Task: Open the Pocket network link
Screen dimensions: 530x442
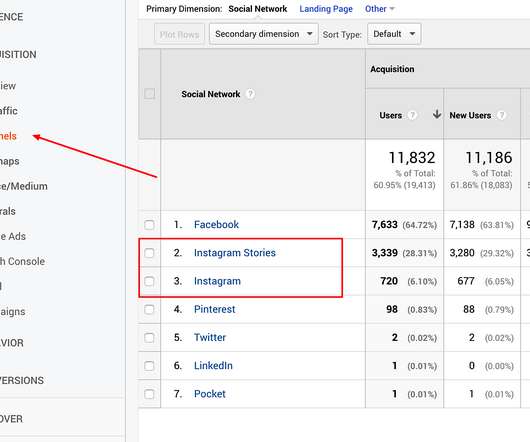Action: (210, 394)
